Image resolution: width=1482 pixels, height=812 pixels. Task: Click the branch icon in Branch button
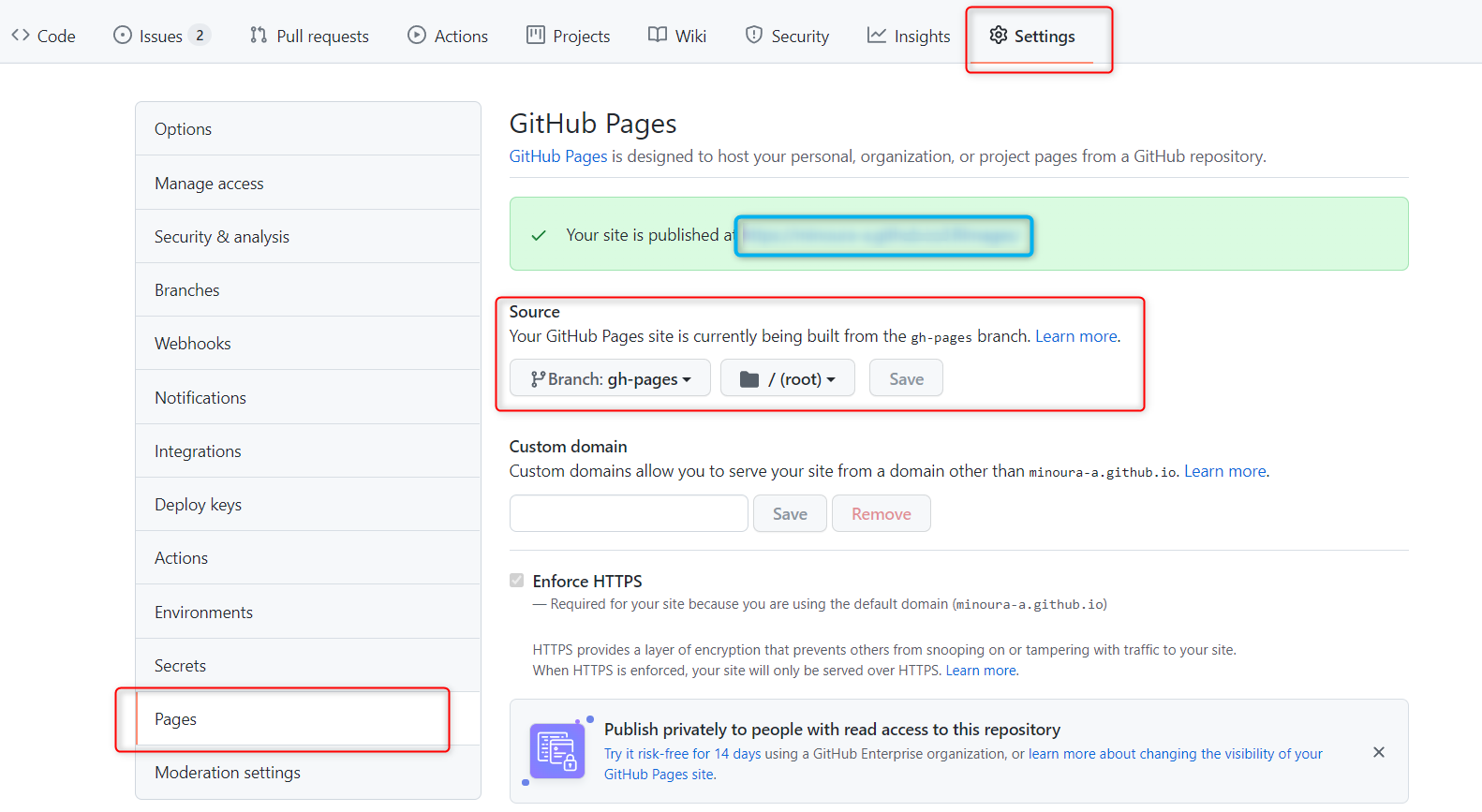click(x=538, y=378)
